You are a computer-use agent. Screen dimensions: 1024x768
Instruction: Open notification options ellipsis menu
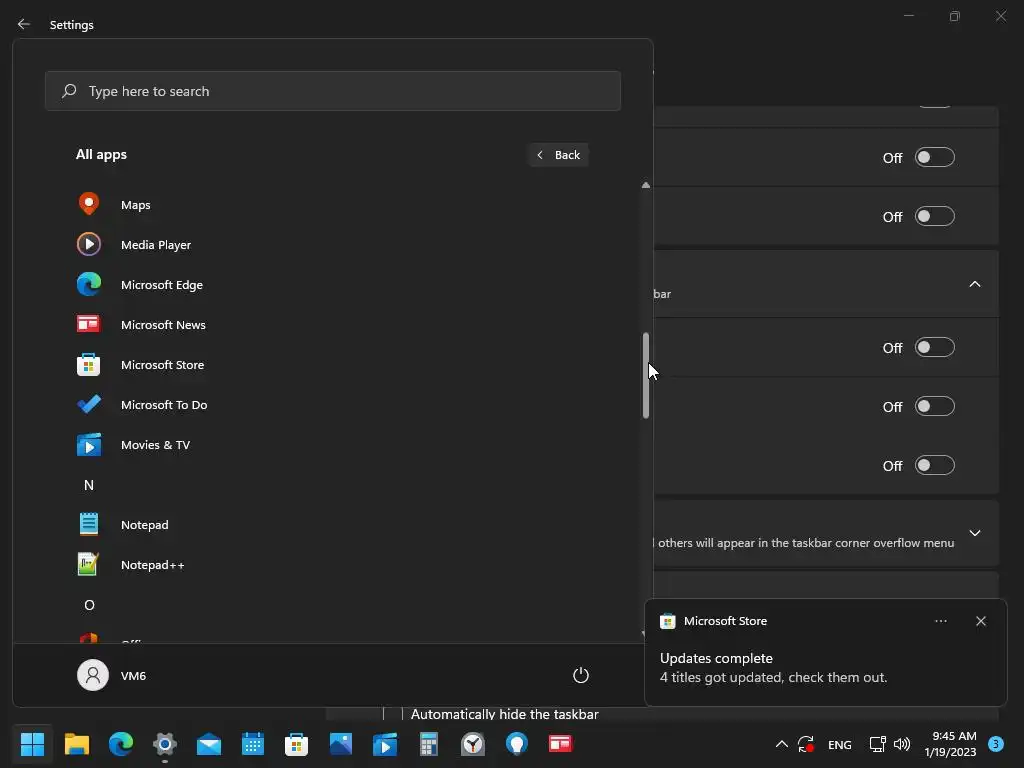pos(940,621)
